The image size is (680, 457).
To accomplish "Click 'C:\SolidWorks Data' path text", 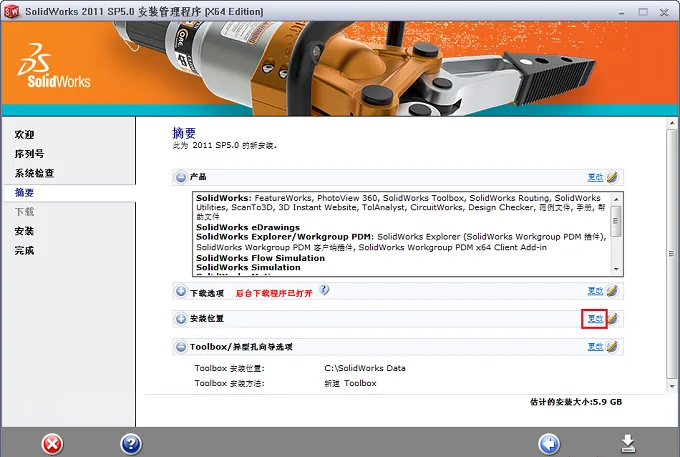I will pos(365,368).
